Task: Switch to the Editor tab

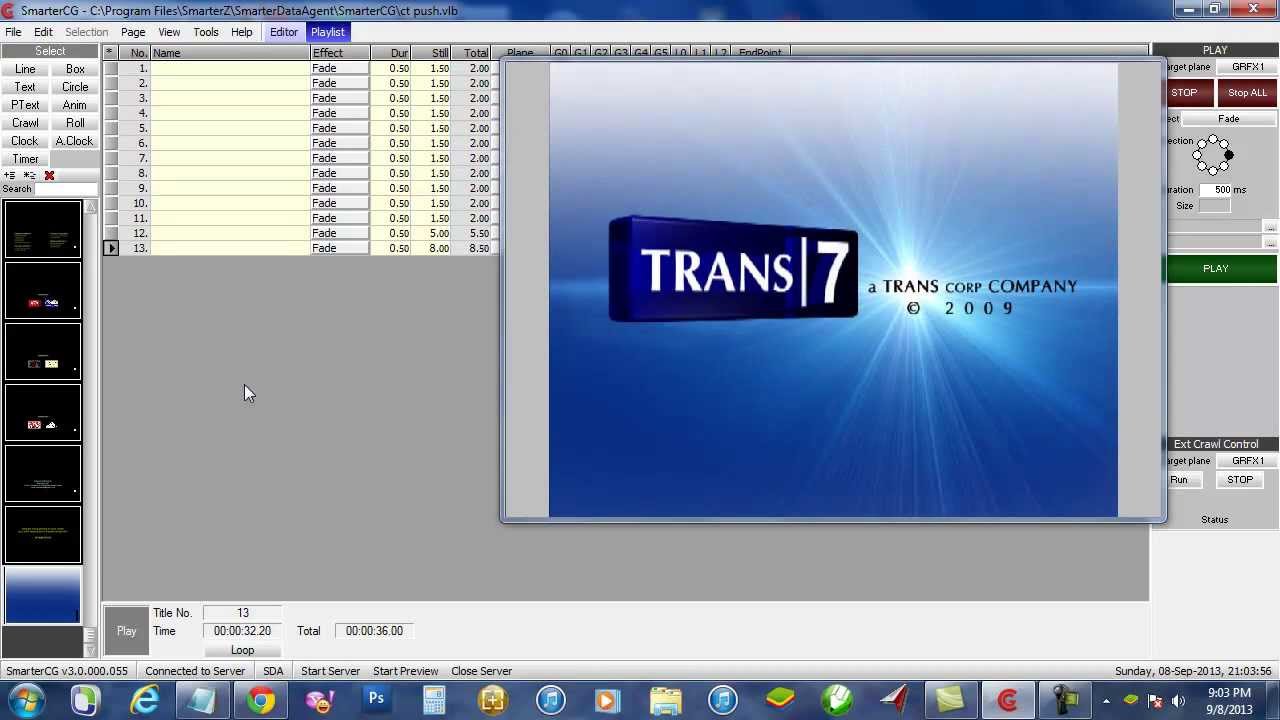Action: tap(284, 32)
